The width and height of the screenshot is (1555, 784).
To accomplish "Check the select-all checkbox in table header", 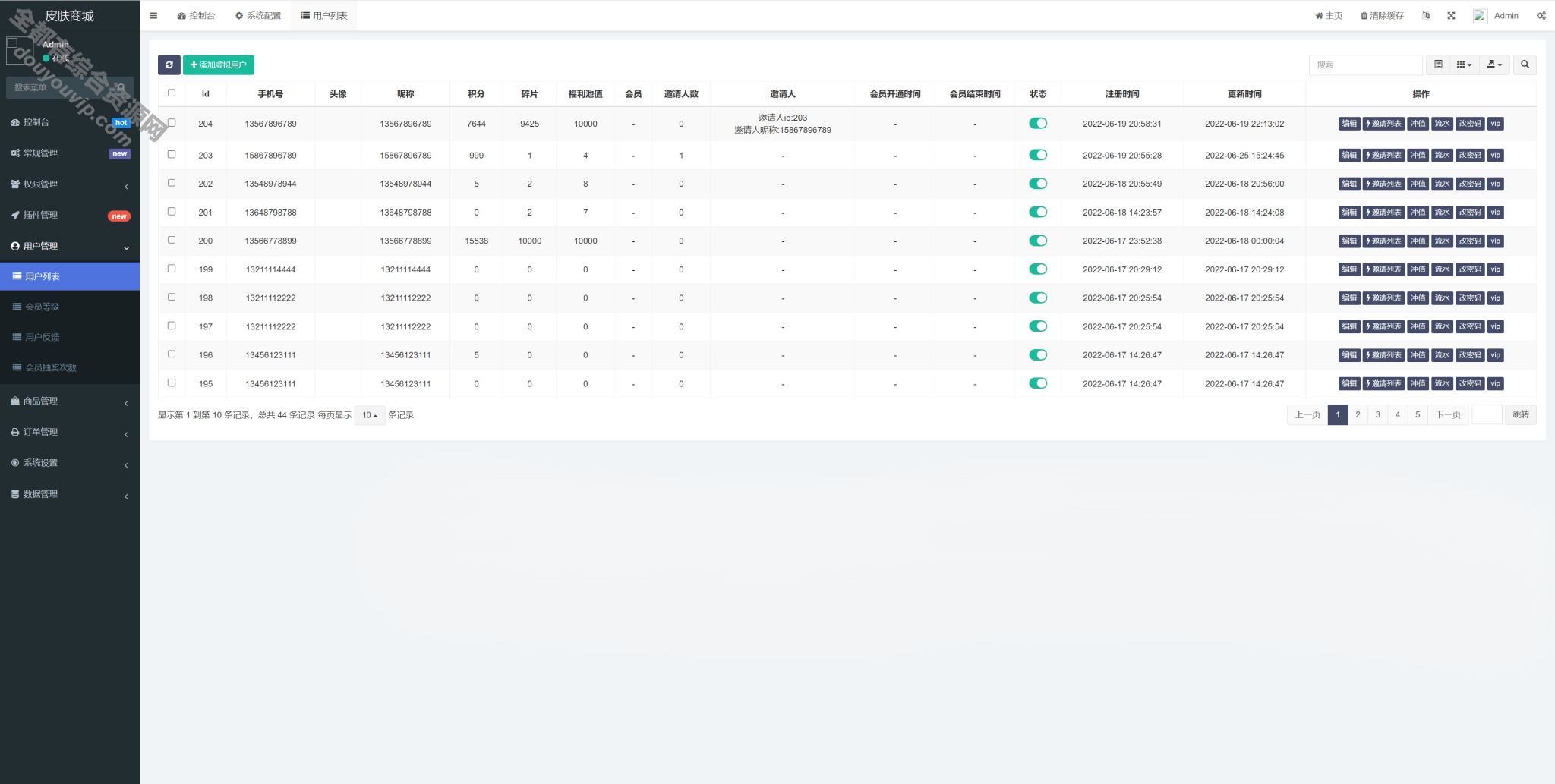I will [x=172, y=93].
